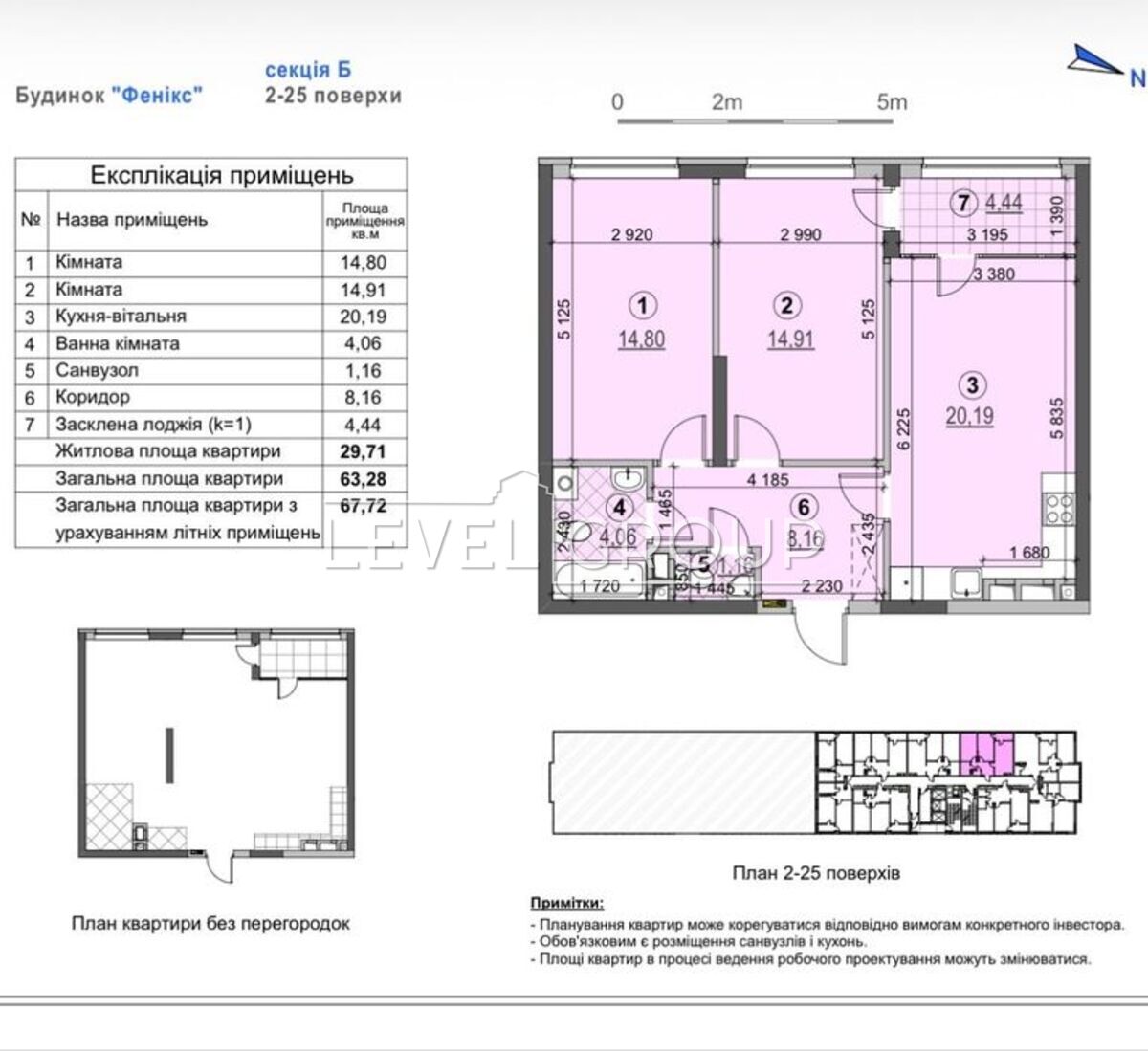Click the "Експлікація приміщень" table header
Screen dimensions: 1148x1051
click(221, 175)
